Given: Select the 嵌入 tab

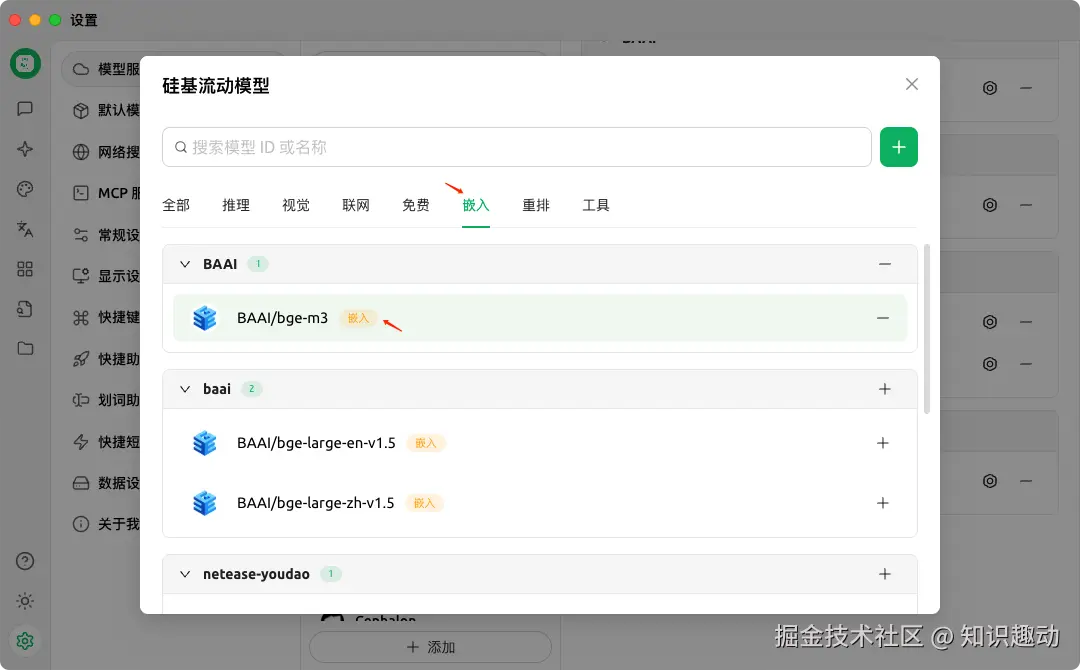Looking at the screenshot, I should click(x=475, y=205).
